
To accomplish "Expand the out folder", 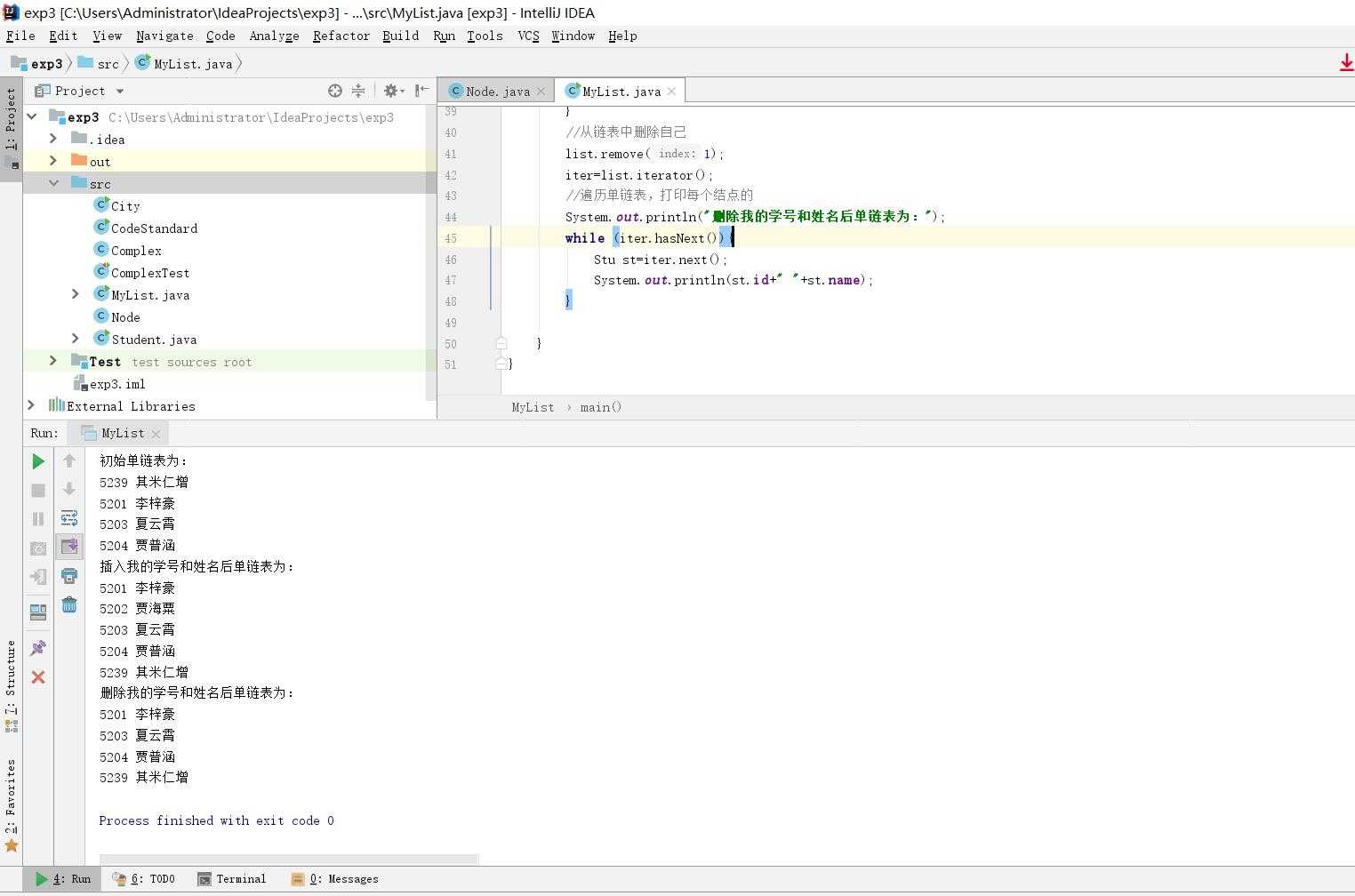I will pos(53,161).
